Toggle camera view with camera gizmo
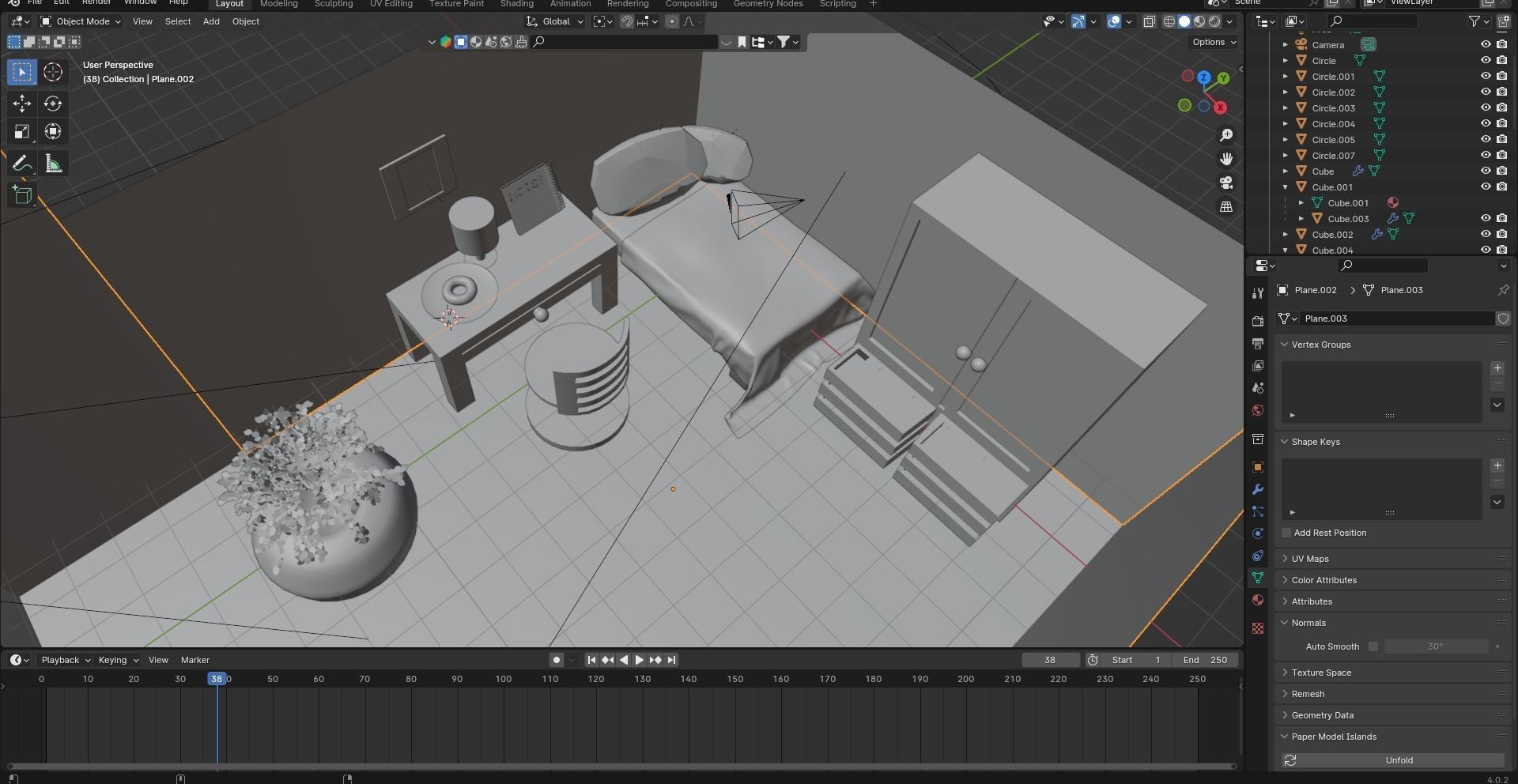This screenshot has height=784, width=1518. [x=1226, y=183]
